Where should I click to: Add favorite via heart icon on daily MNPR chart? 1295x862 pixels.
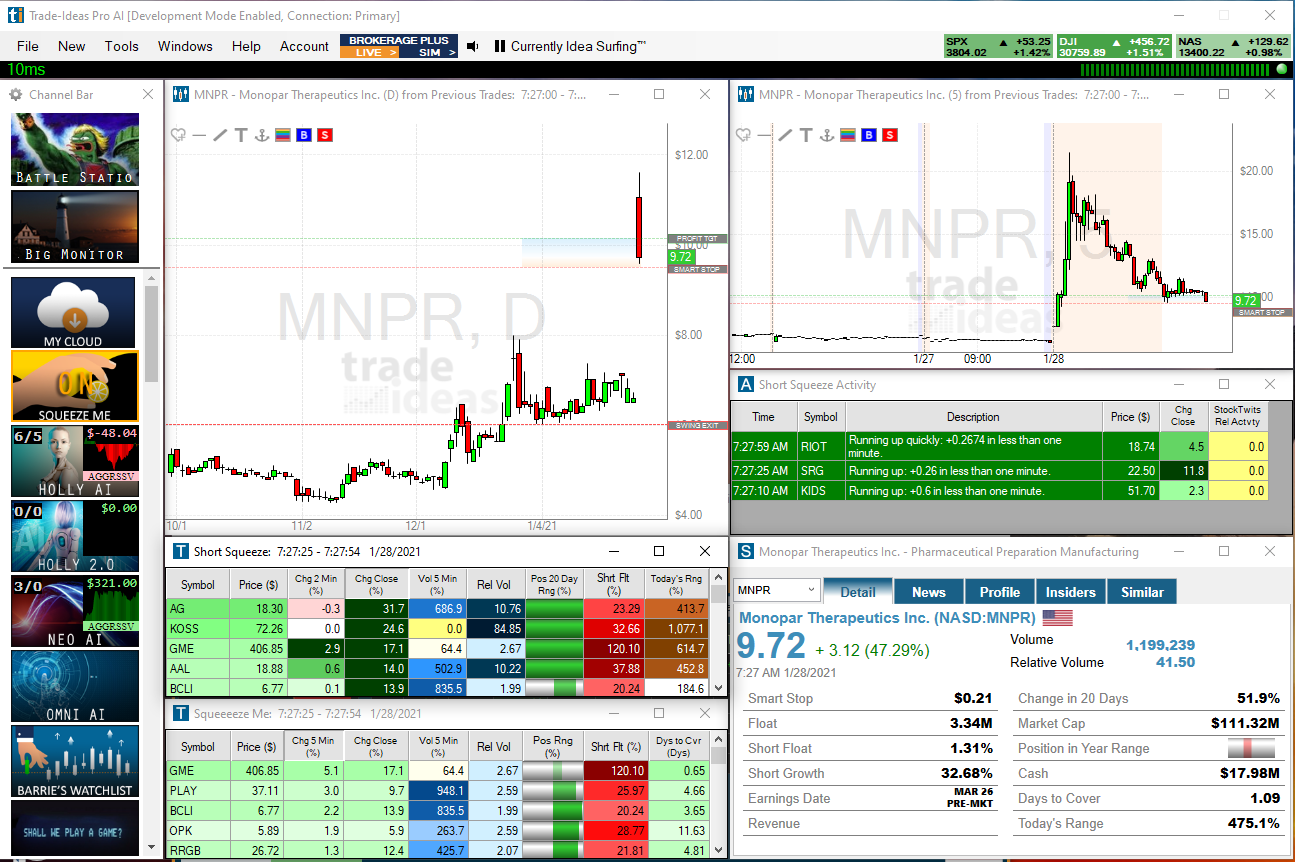pos(178,135)
